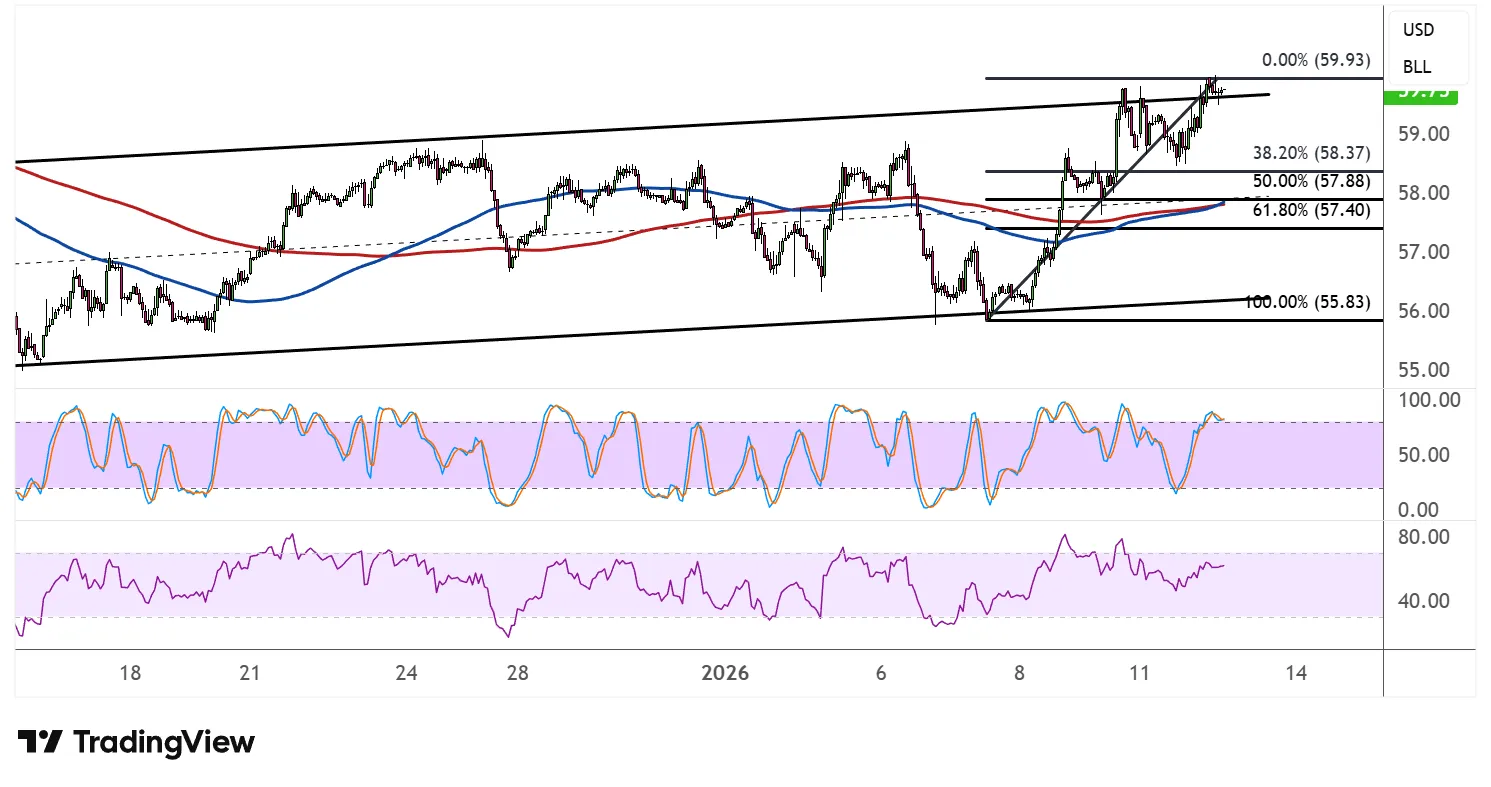This screenshot has width=1491, height=787.
Task: Click the 100.00 stochastic scale label
Action: pyautogui.click(x=1428, y=400)
